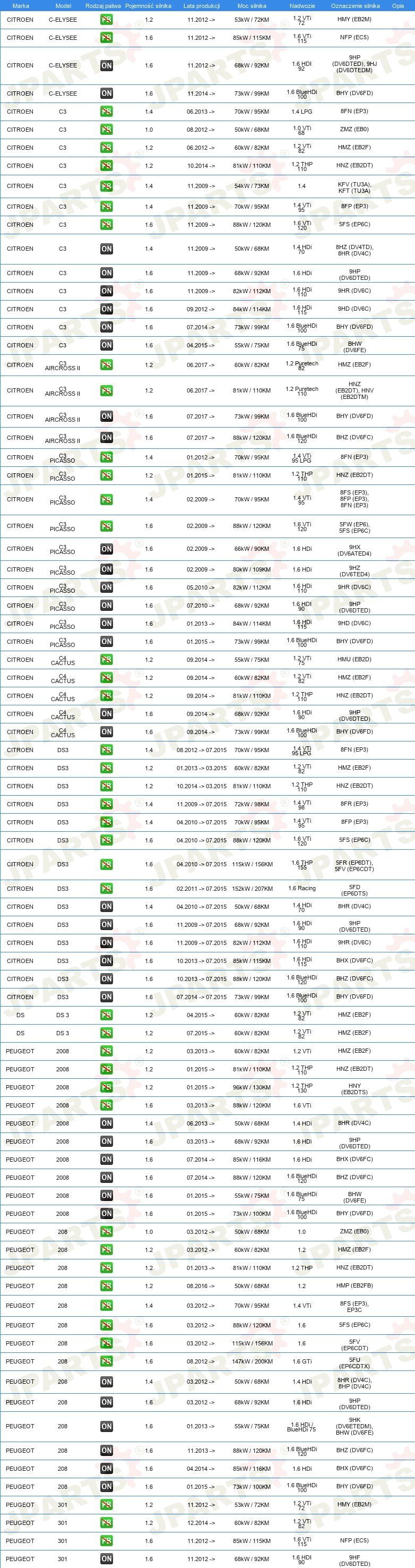415x1568 pixels.
Task: Select PB icon in DS 3 04.2015 row
Action: click(107, 1015)
